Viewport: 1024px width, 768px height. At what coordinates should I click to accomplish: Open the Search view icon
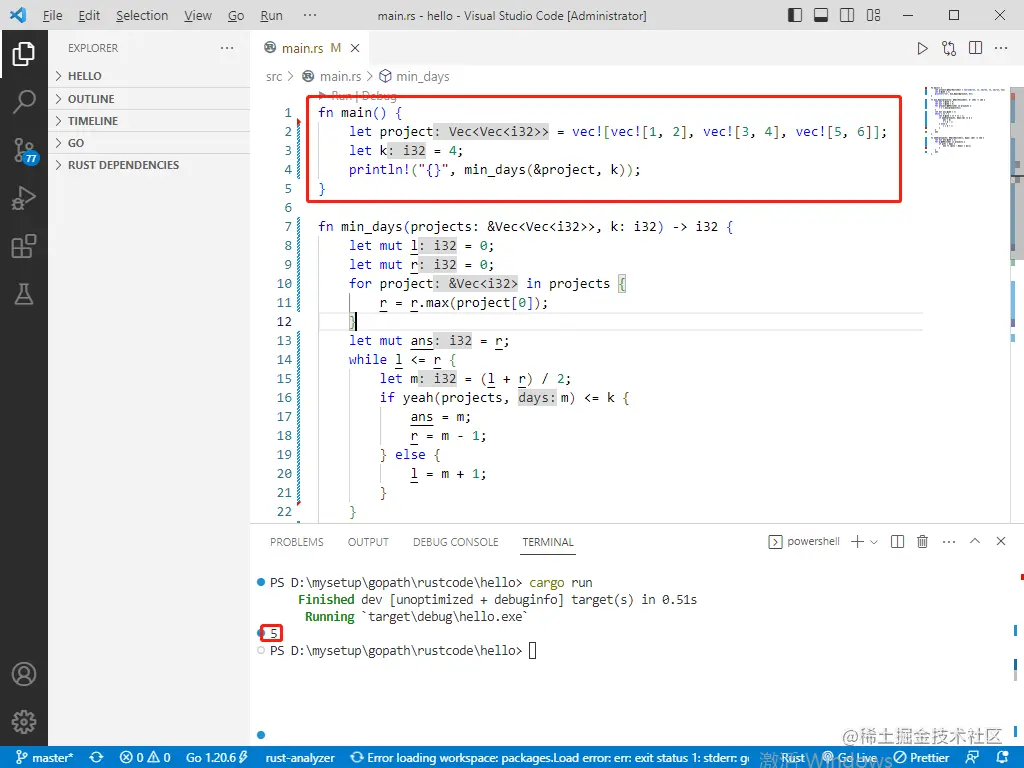24,102
